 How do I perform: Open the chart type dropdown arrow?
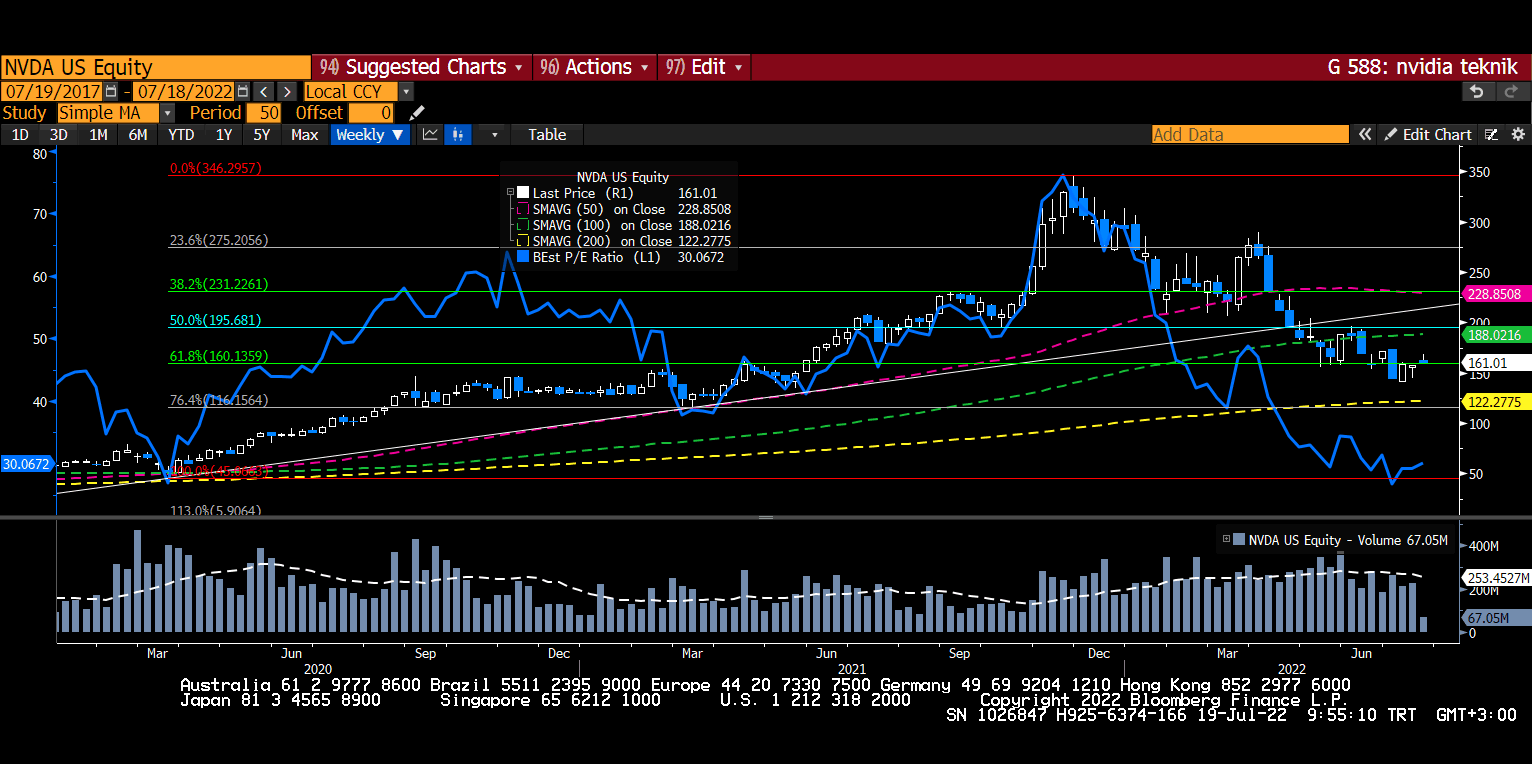(x=493, y=134)
